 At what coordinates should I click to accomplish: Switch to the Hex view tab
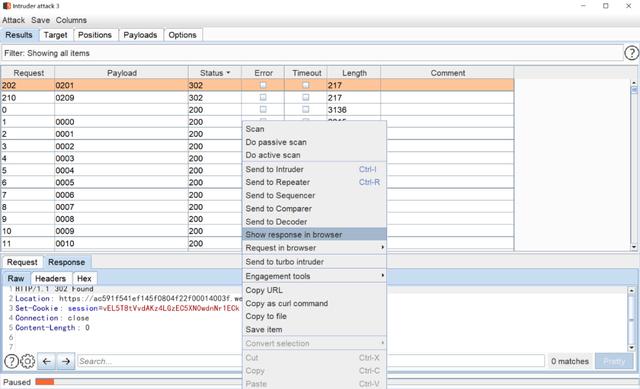click(84, 278)
